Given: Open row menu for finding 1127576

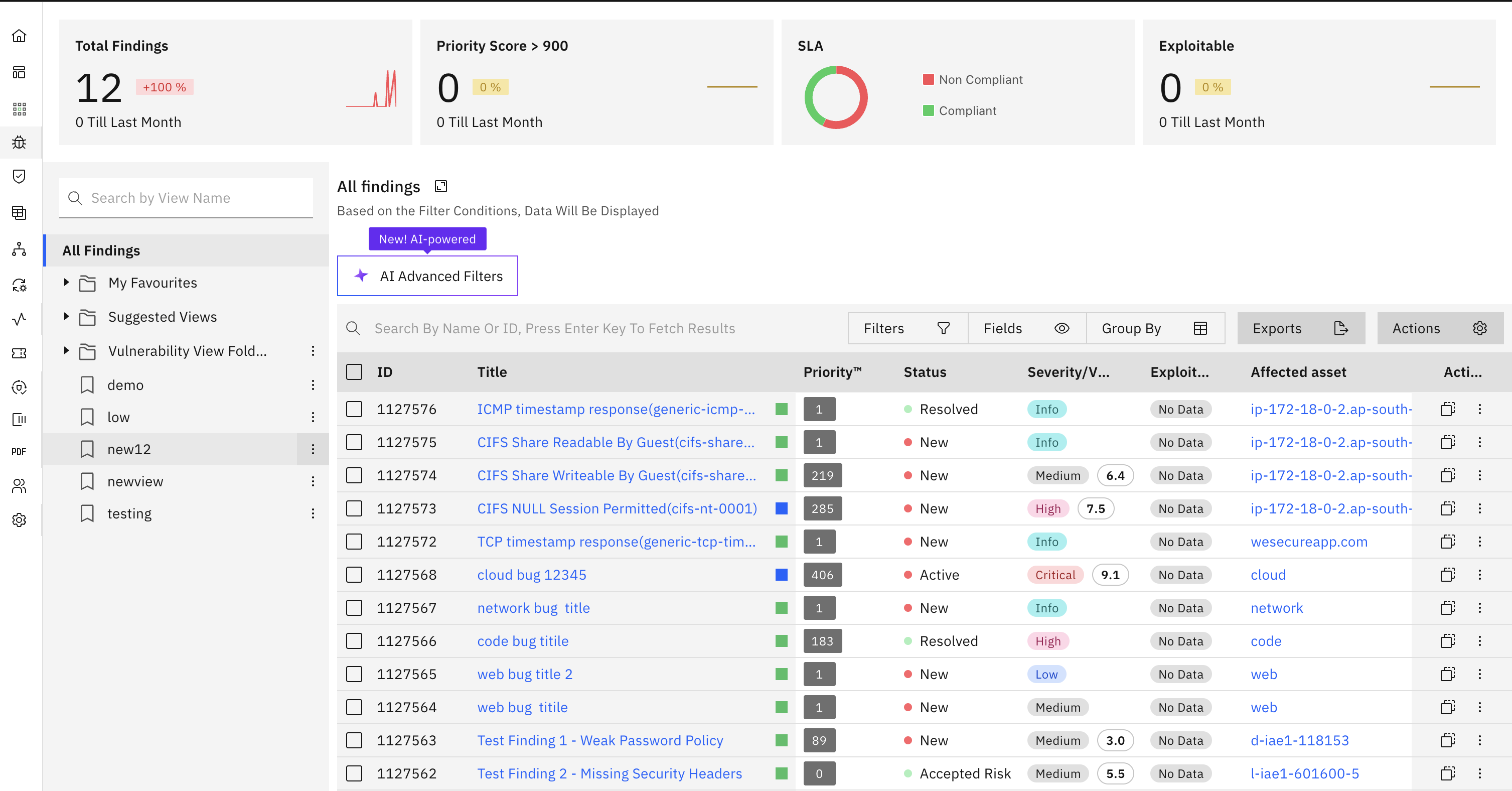Looking at the screenshot, I should 1479,409.
